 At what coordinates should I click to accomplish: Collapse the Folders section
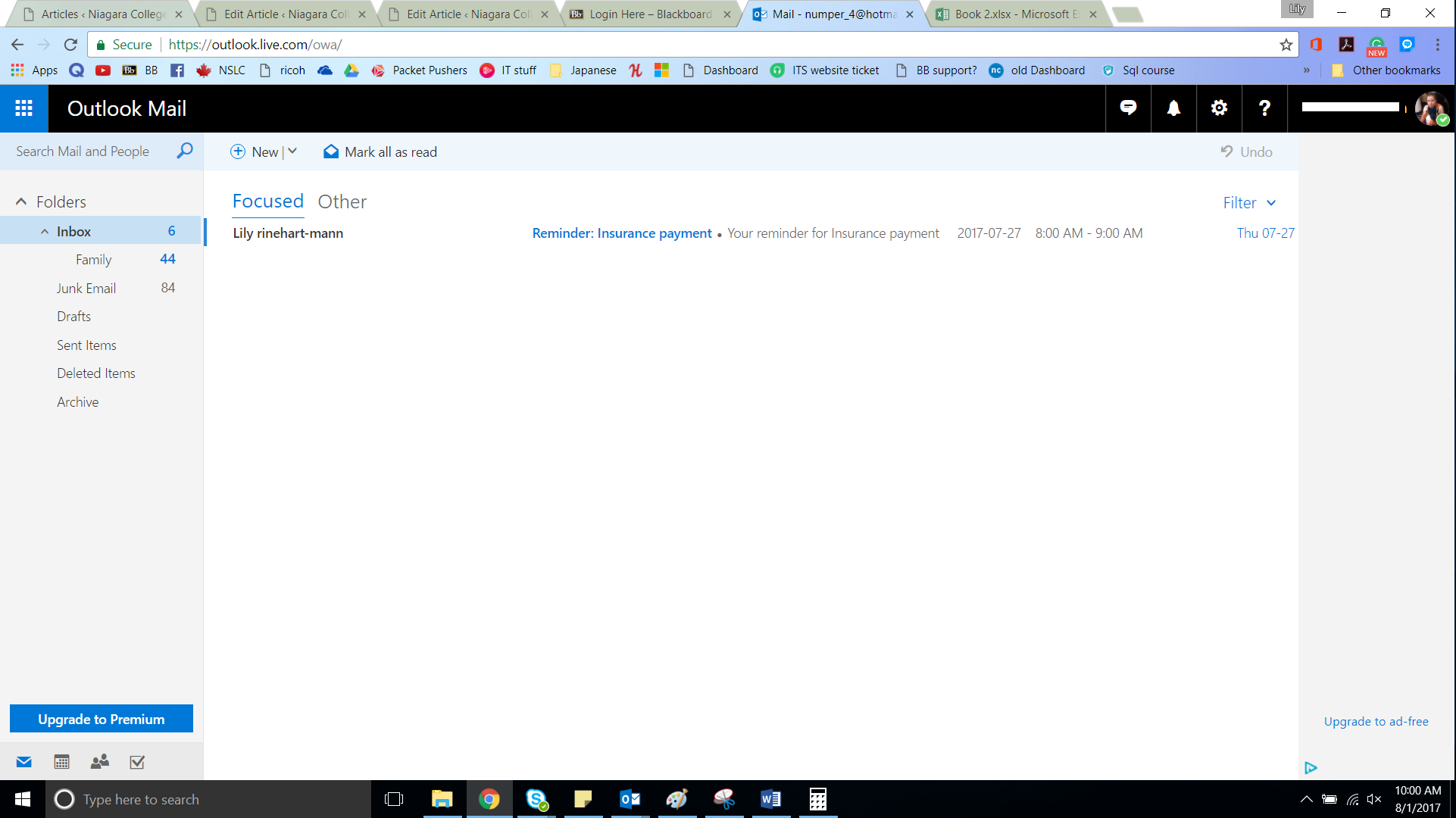21,201
